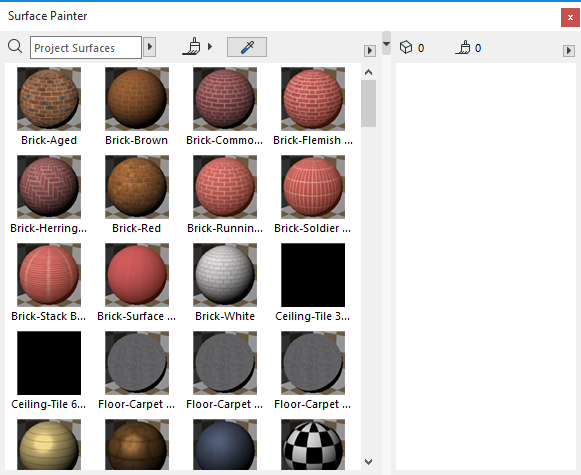Screen dimensions: 581x475
Task: Click the Project Surfaces search field
Action: point(86,47)
